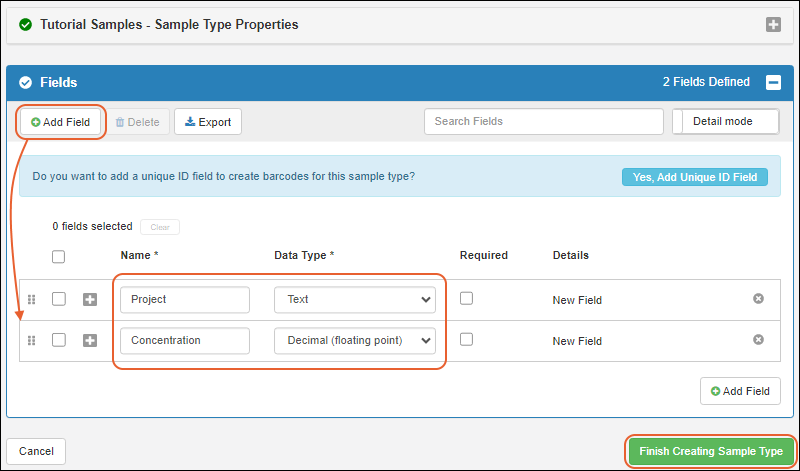Remove the Project field with X icon

click(758, 299)
